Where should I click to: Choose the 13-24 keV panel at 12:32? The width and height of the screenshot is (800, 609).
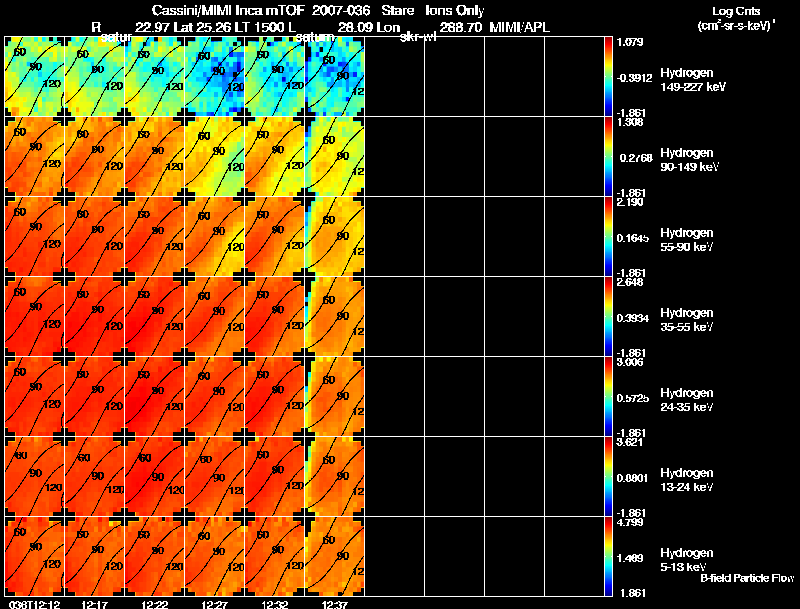click(274, 476)
